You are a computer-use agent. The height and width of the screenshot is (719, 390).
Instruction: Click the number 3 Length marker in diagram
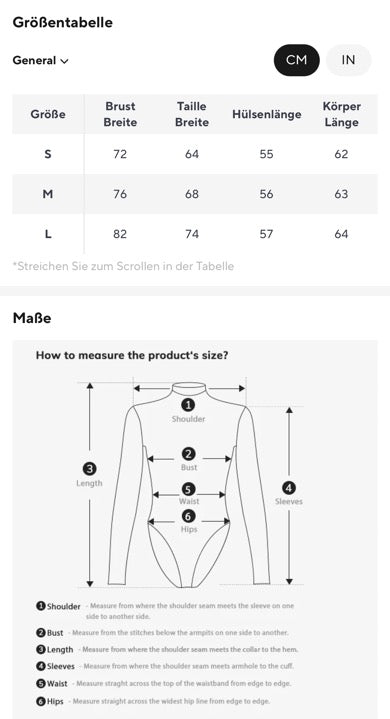tap(89, 469)
